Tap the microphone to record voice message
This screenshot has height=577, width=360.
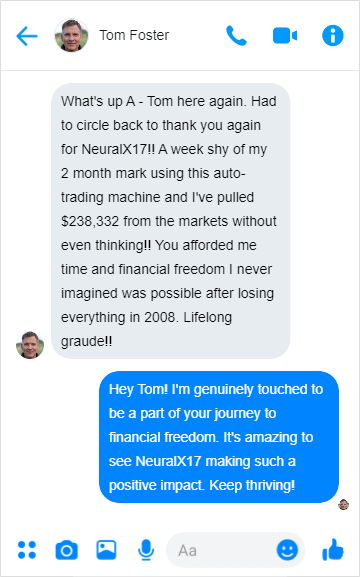pyautogui.click(x=146, y=550)
